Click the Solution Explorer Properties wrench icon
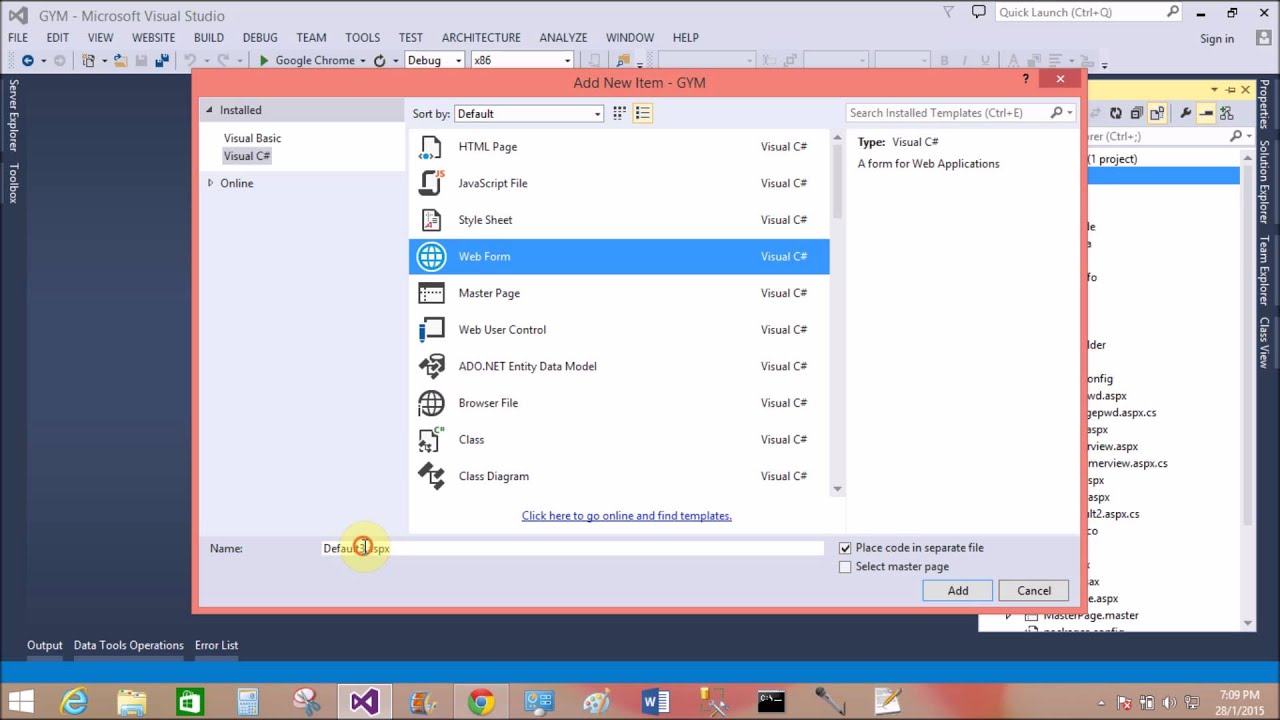This screenshot has width=1280, height=720. (1185, 113)
